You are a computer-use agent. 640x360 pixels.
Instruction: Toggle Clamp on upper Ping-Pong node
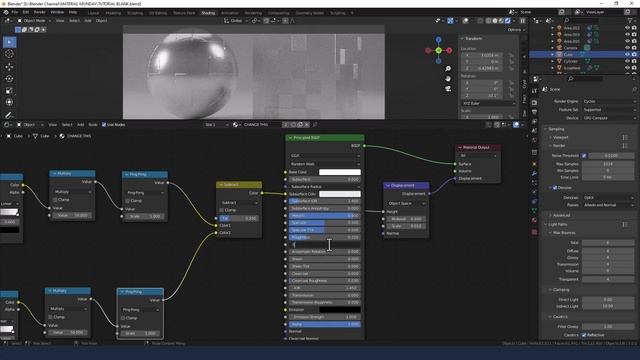[128, 201]
